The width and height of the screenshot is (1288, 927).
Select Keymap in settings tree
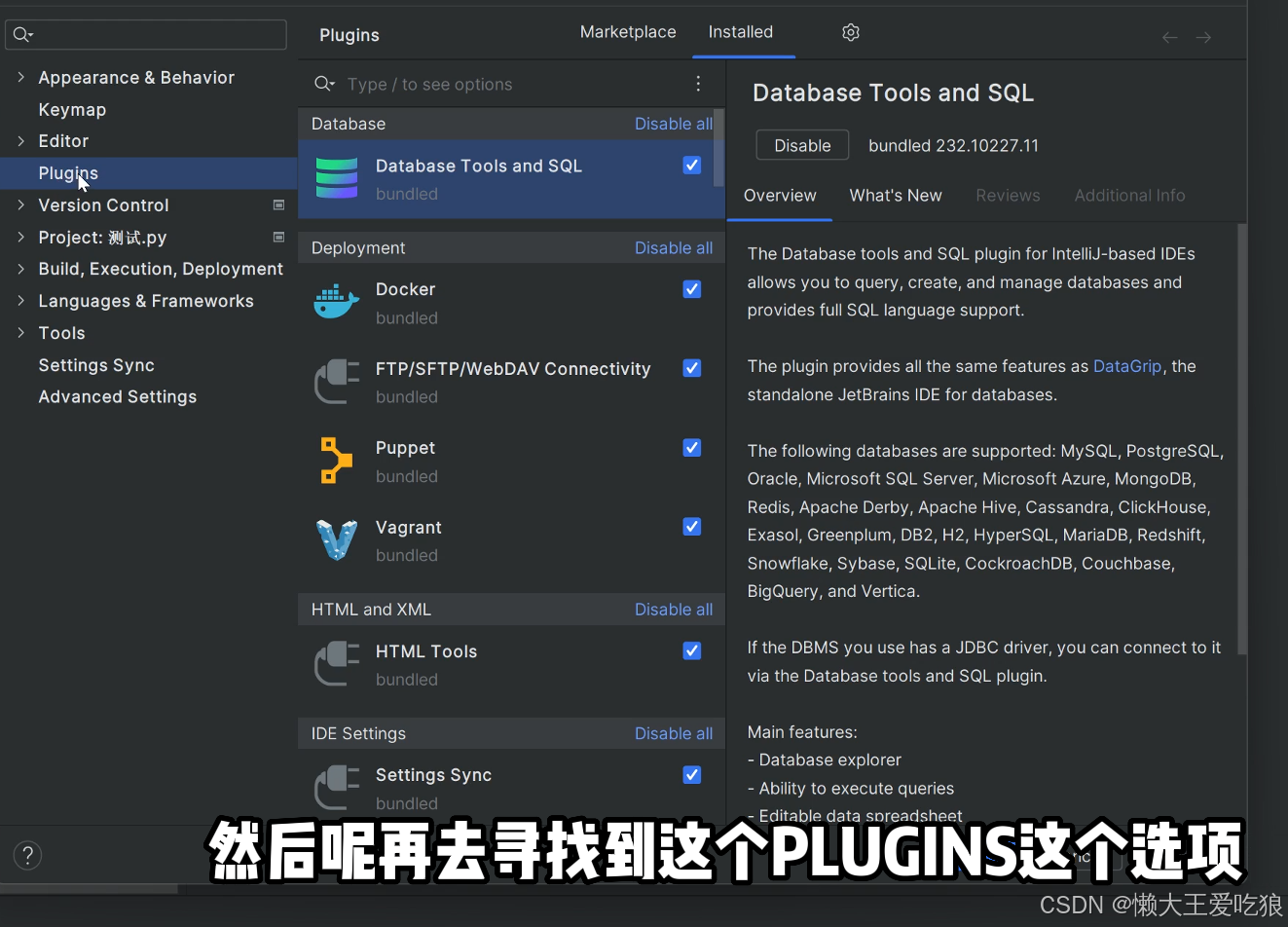(72, 110)
